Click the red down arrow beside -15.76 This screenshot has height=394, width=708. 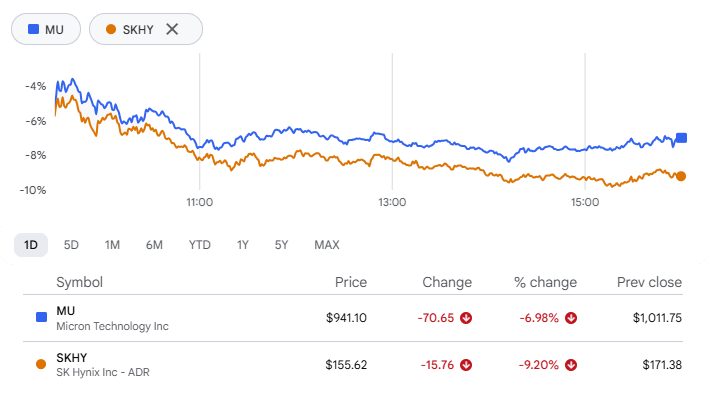click(x=466, y=365)
